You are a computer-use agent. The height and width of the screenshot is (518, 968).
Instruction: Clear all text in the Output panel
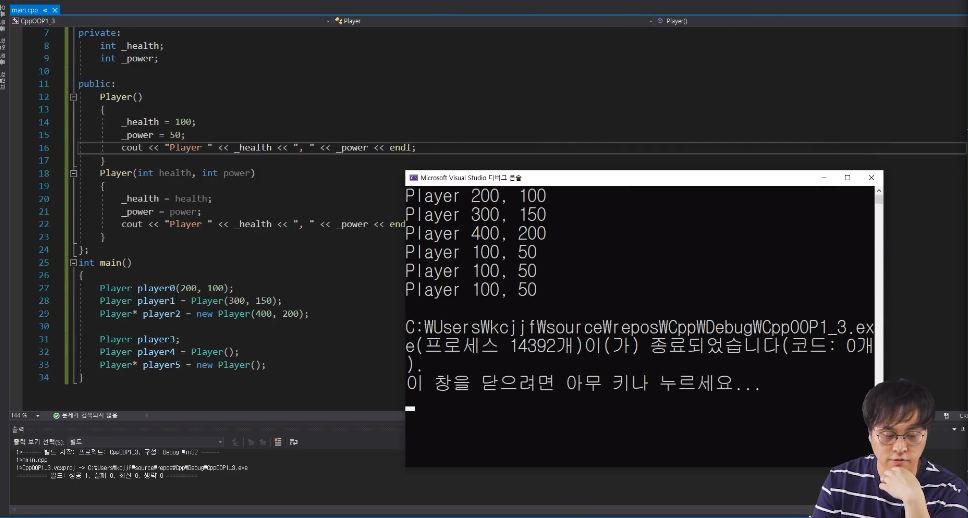(277, 442)
